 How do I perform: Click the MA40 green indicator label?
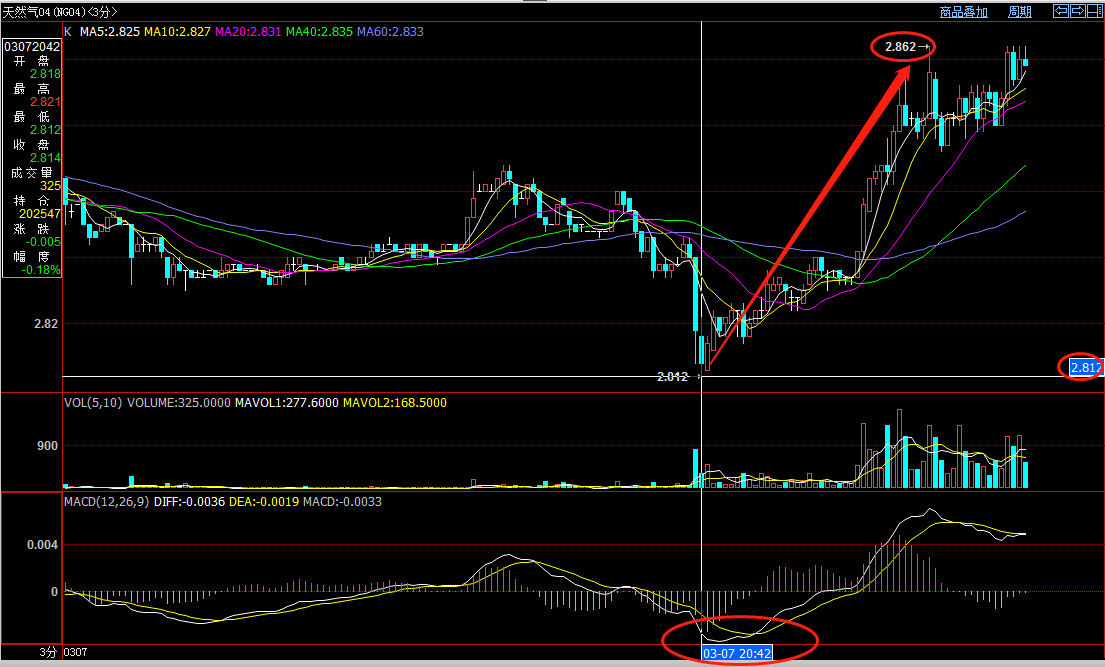[x=319, y=32]
